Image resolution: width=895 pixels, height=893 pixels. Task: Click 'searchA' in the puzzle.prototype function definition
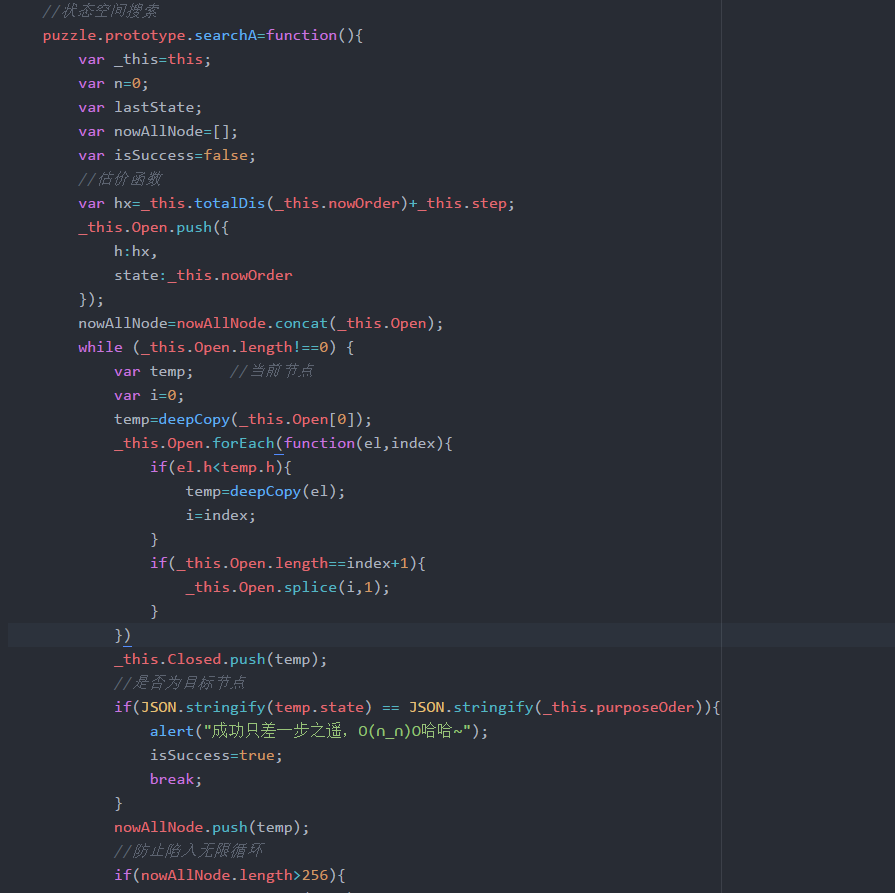point(225,35)
